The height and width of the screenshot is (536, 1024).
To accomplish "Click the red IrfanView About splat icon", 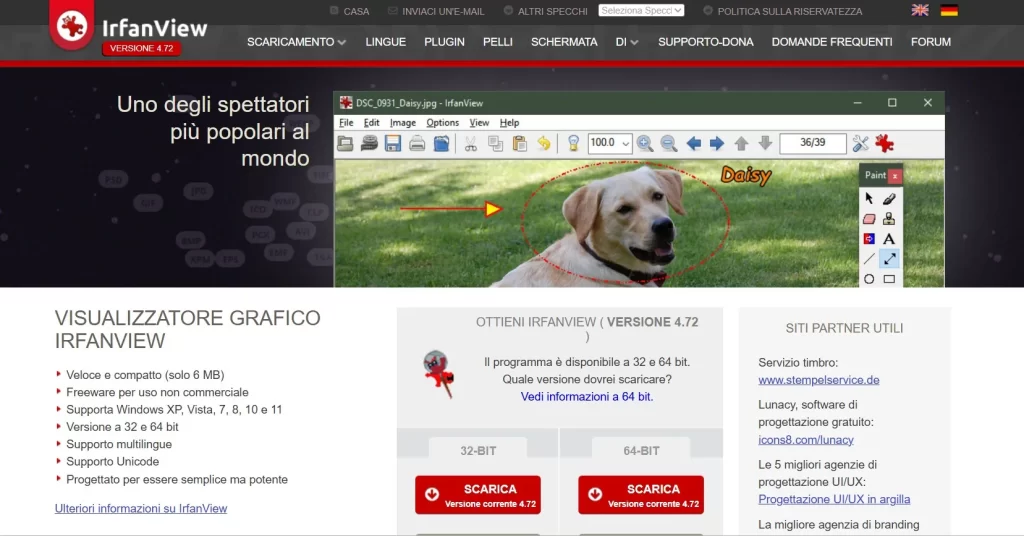I will pos(884,144).
